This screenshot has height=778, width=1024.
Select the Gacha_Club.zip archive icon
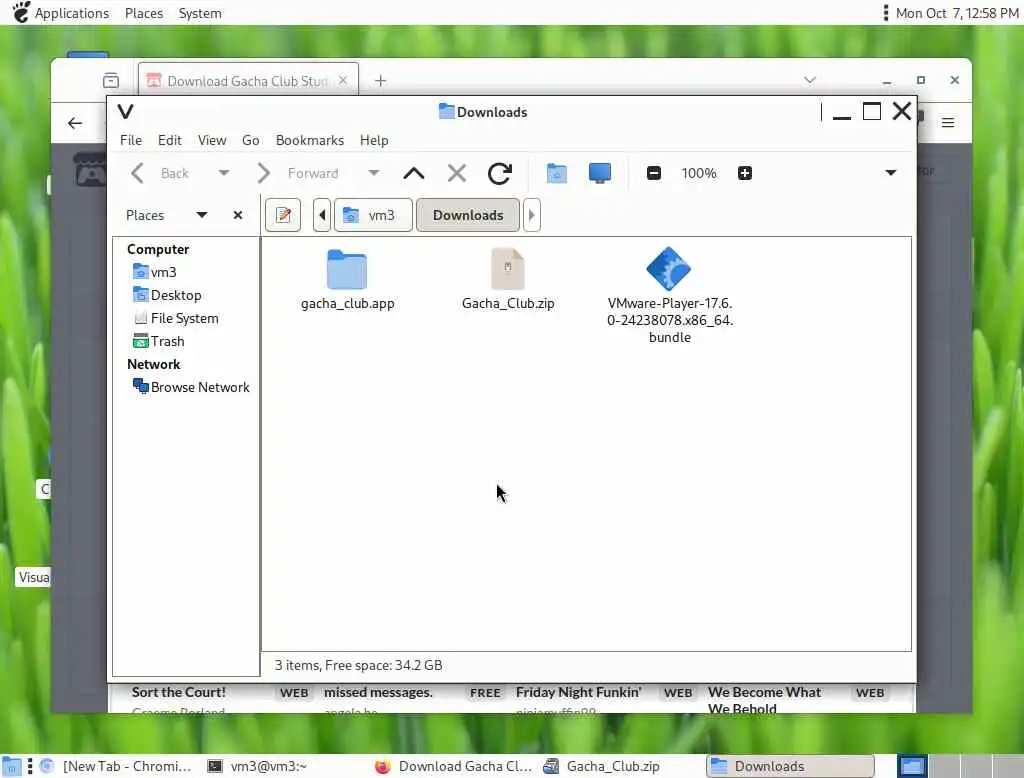coord(507,269)
